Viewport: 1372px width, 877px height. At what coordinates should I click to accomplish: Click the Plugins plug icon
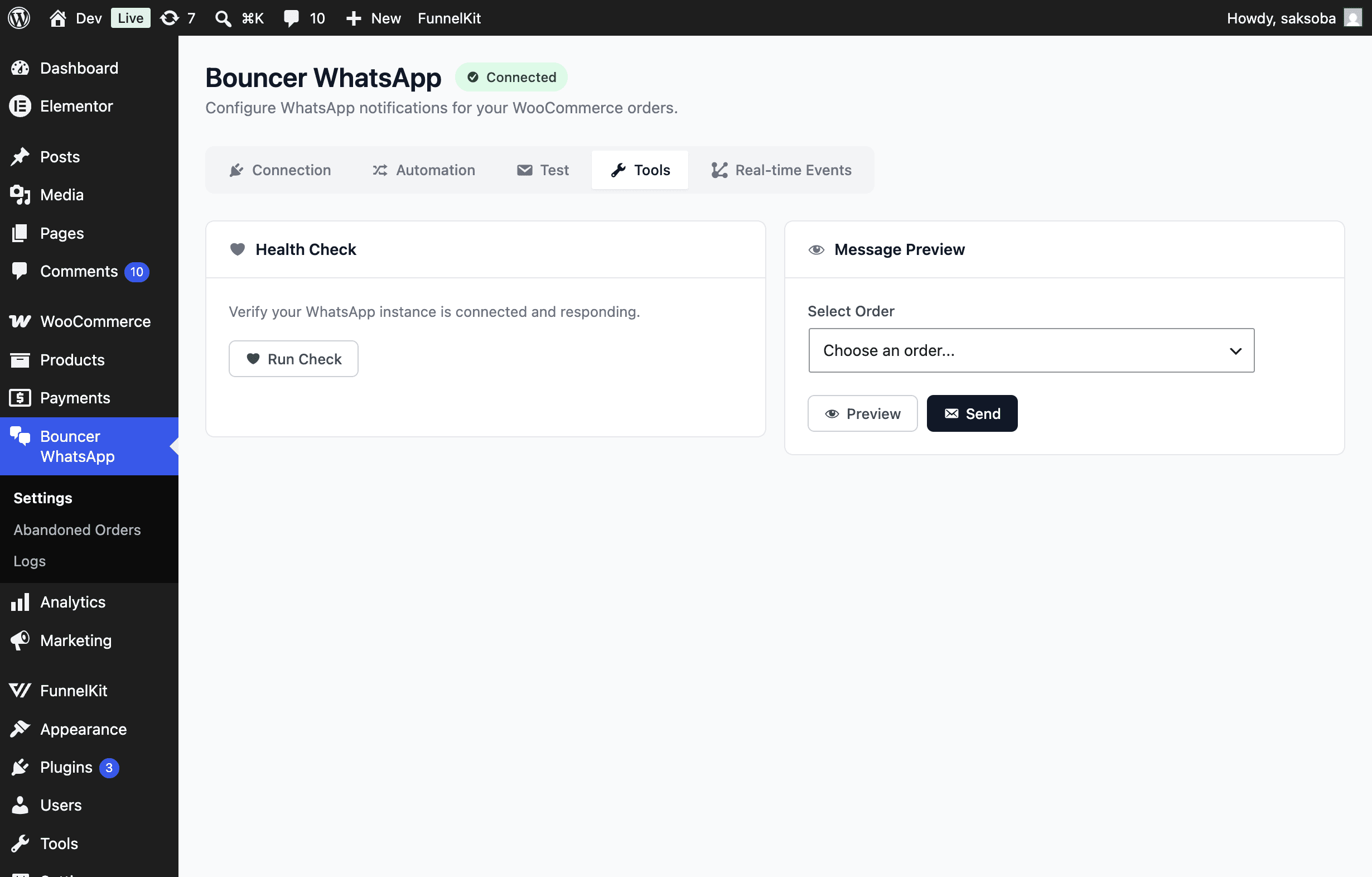click(20, 767)
